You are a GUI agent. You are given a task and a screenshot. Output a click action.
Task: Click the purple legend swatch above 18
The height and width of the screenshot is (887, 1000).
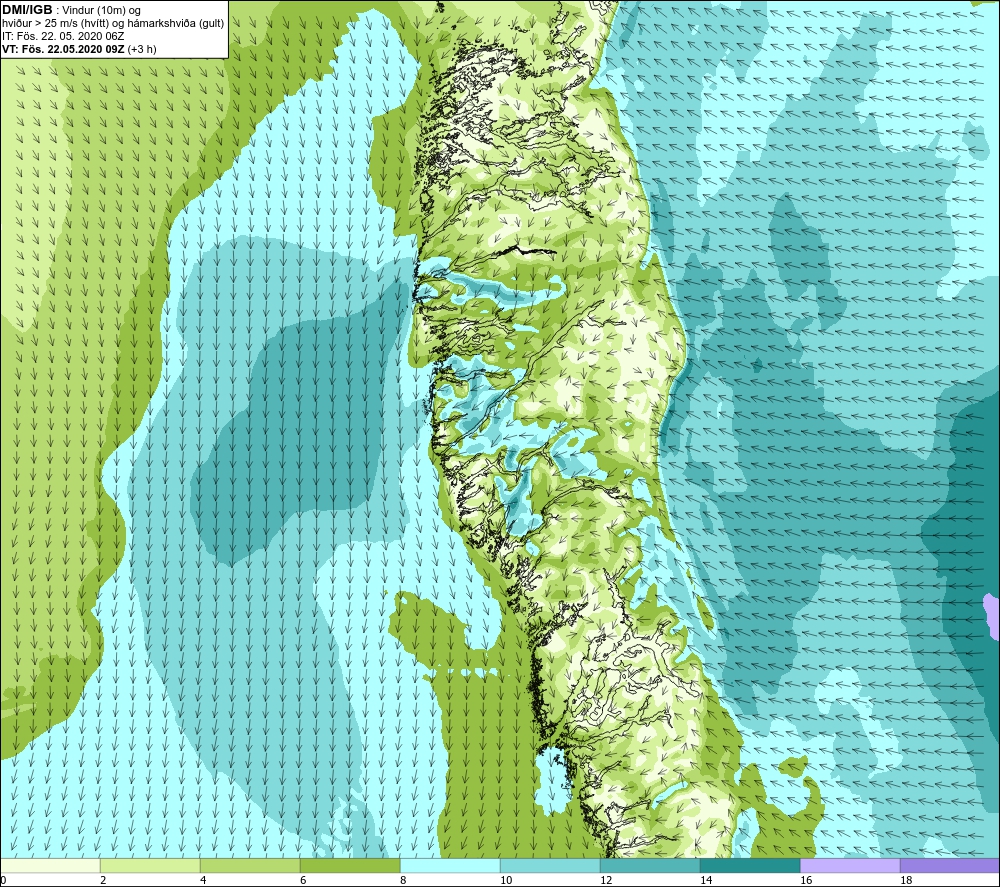point(950,865)
